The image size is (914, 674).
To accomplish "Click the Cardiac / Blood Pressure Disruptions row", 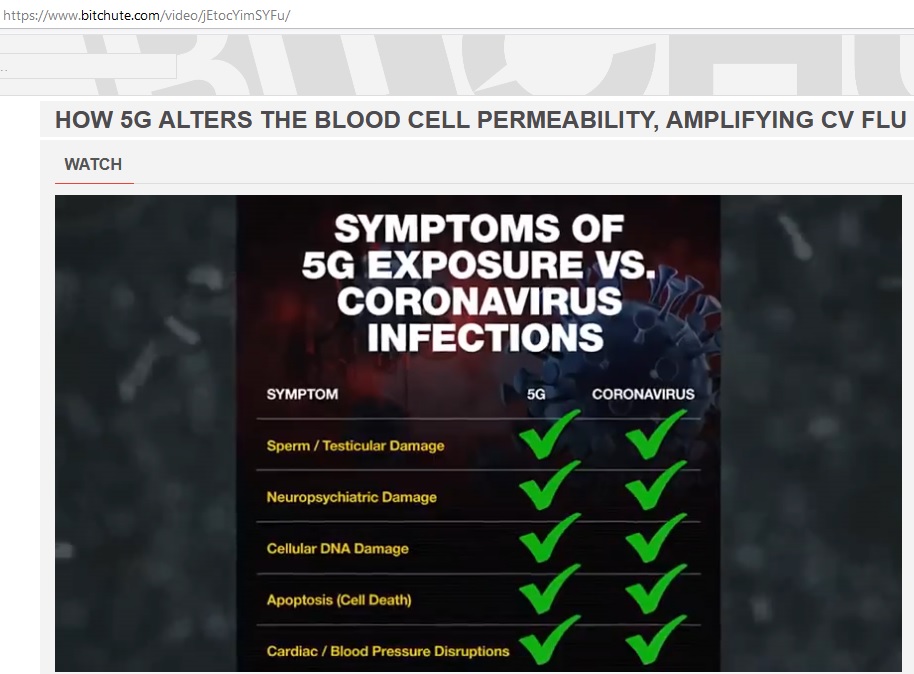I will tap(384, 651).
